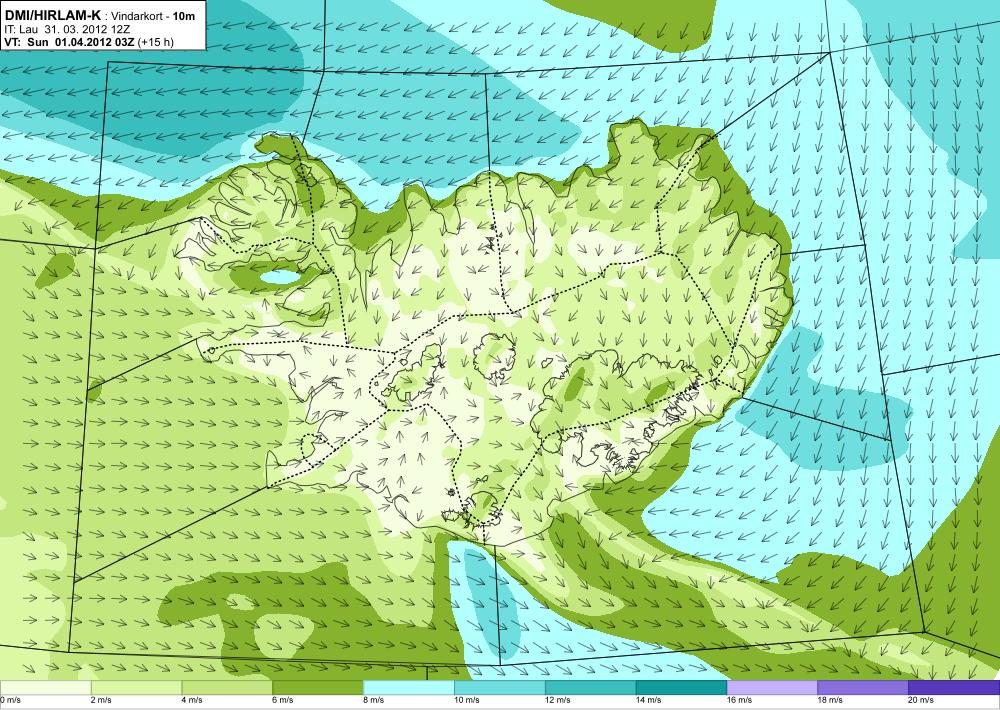Viewport: 1000px width, 710px height.
Task: Click the 'VT: Sun 01.04.2012 03Z' line
Action: click(69, 43)
